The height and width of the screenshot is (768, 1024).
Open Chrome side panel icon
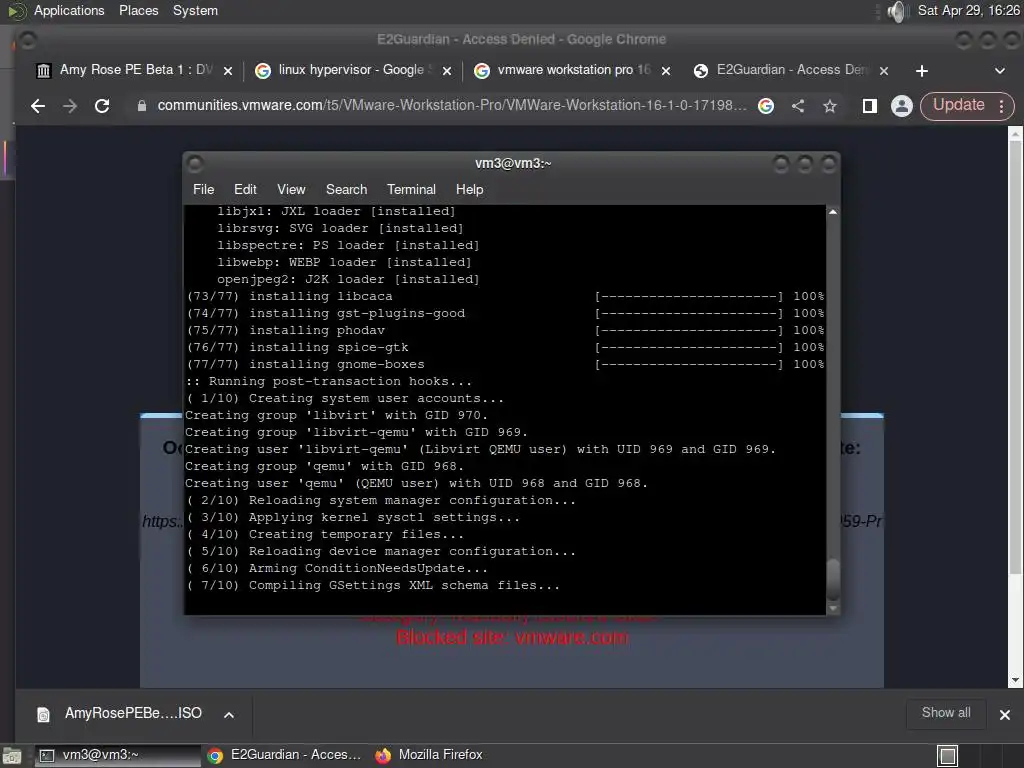869,106
